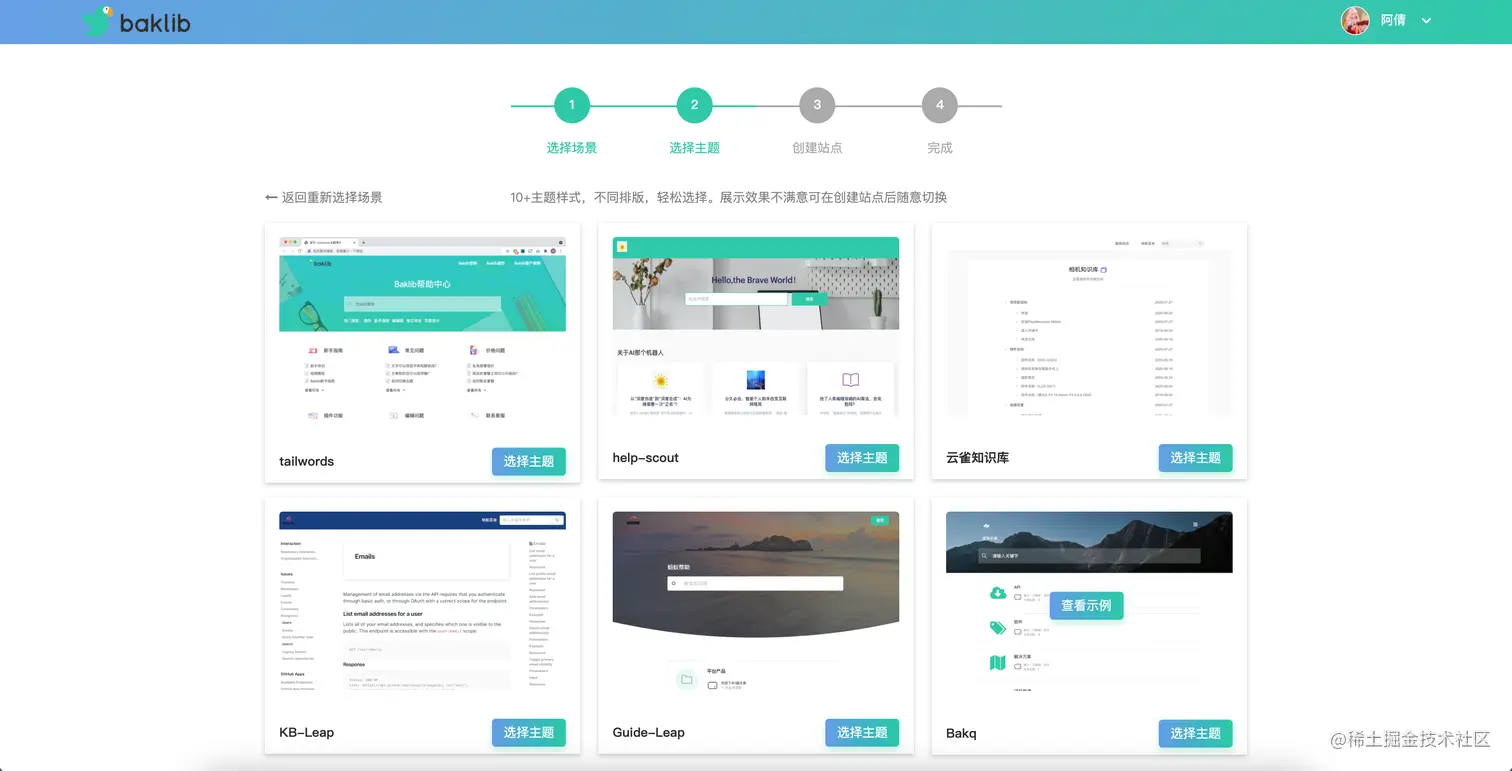Screen dimensions: 1512x771
Task: Go back via 返回重新选择场景 link
Action: point(324,197)
